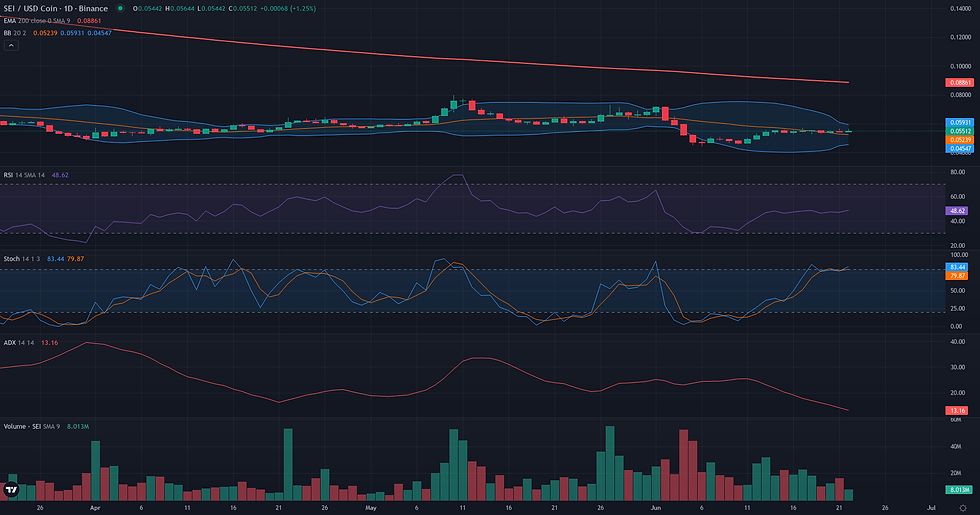Click the blue 83.44 Stoch axis tag
Viewport: 980px width, 515px height.
click(957, 267)
